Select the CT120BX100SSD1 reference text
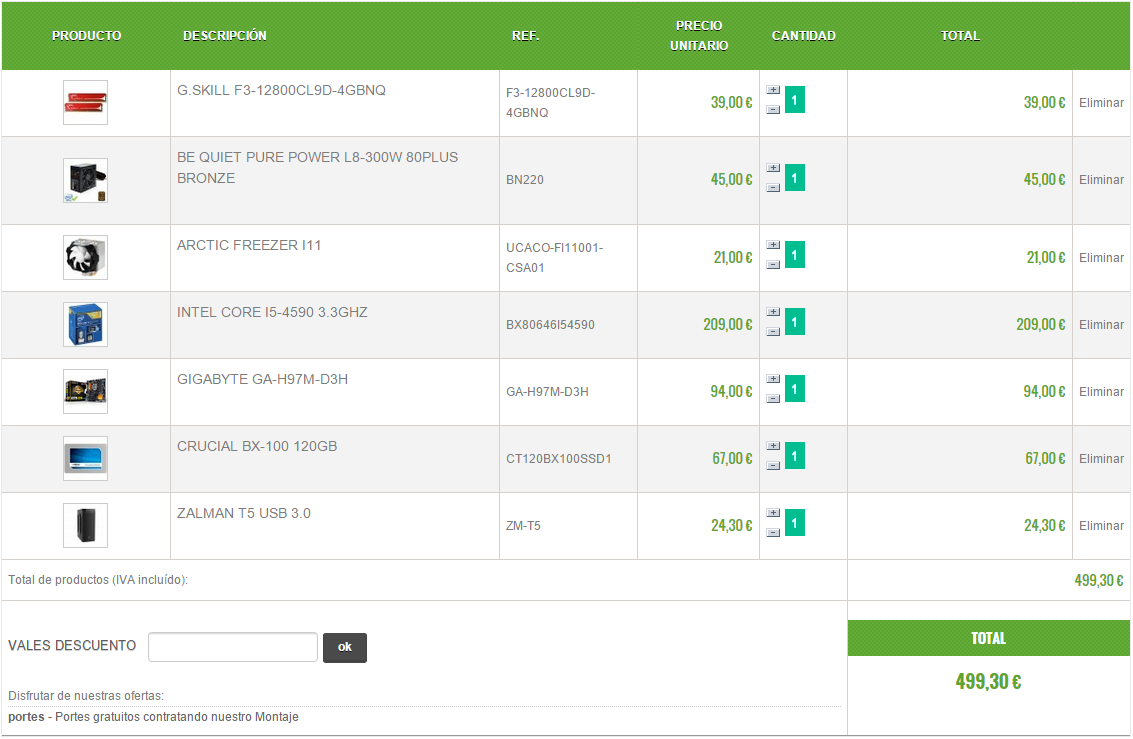This screenshot has height=739, width=1133. click(x=559, y=459)
